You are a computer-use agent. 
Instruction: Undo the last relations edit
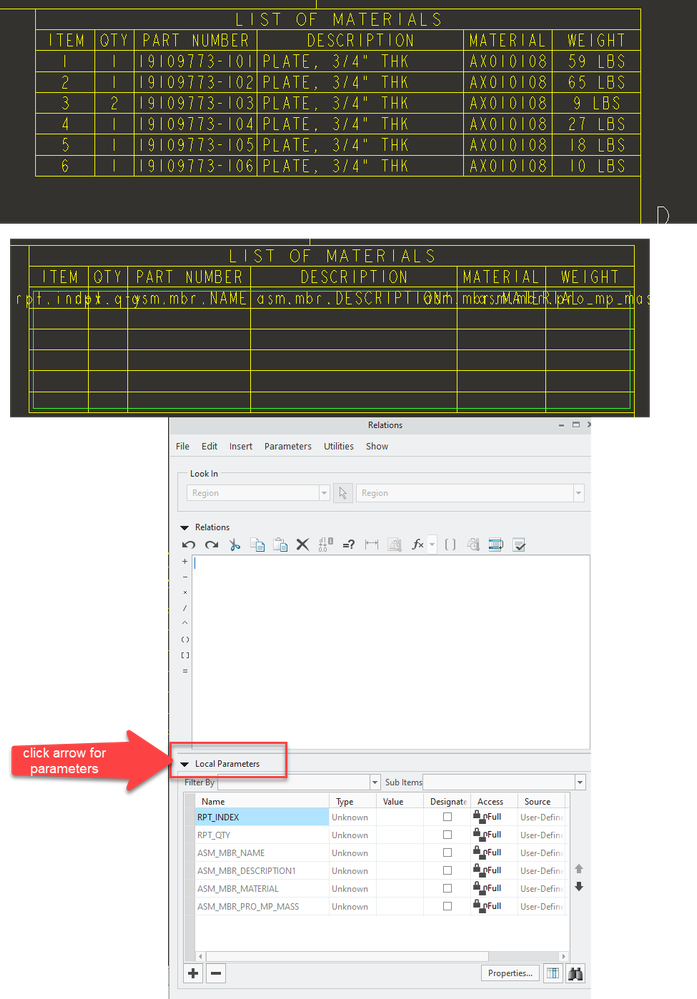[x=189, y=545]
